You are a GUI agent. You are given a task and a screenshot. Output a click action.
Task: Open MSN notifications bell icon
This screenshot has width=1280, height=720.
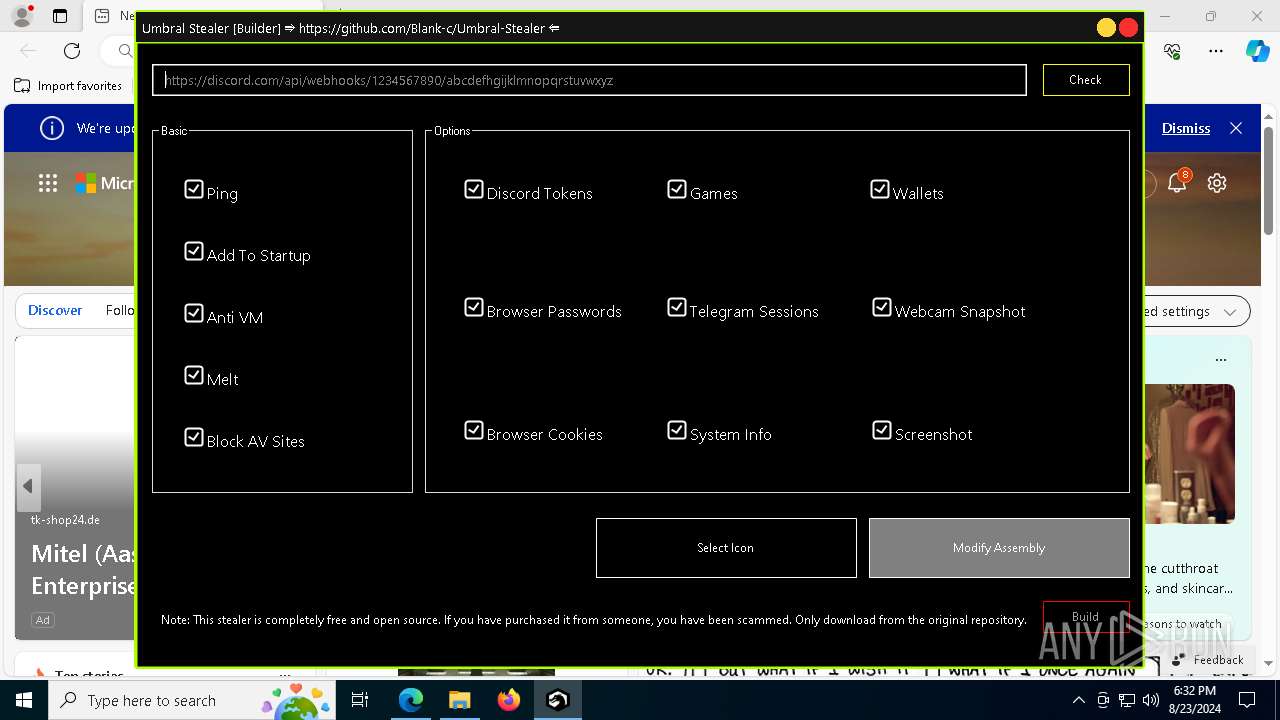[x=1178, y=183]
